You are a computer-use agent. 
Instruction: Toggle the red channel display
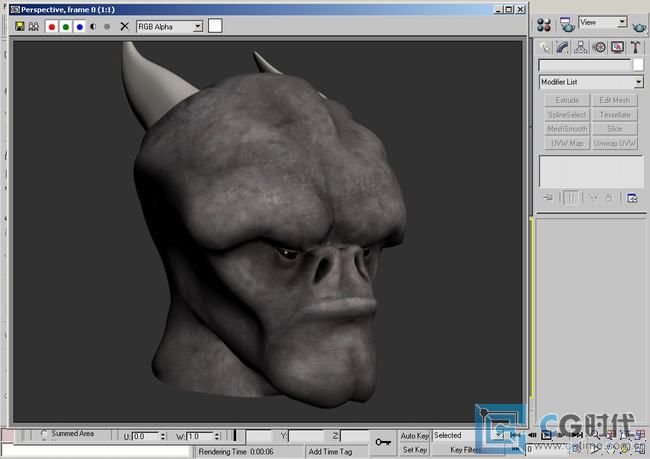pos(52,27)
